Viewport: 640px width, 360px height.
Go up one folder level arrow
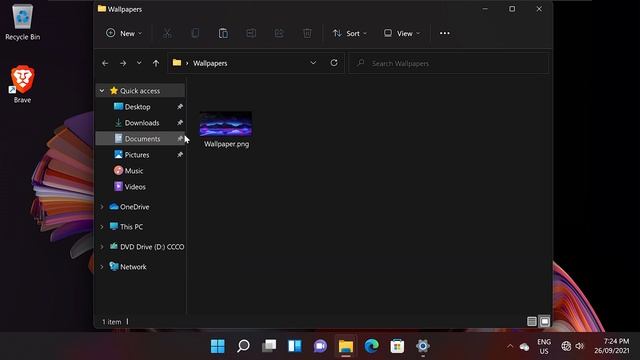click(156, 63)
